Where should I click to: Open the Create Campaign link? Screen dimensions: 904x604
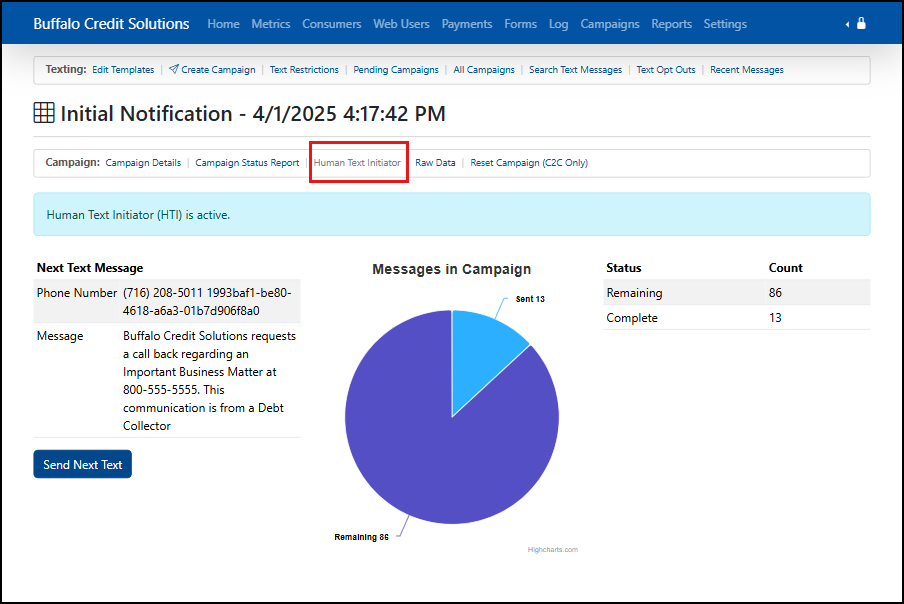[x=219, y=70]
